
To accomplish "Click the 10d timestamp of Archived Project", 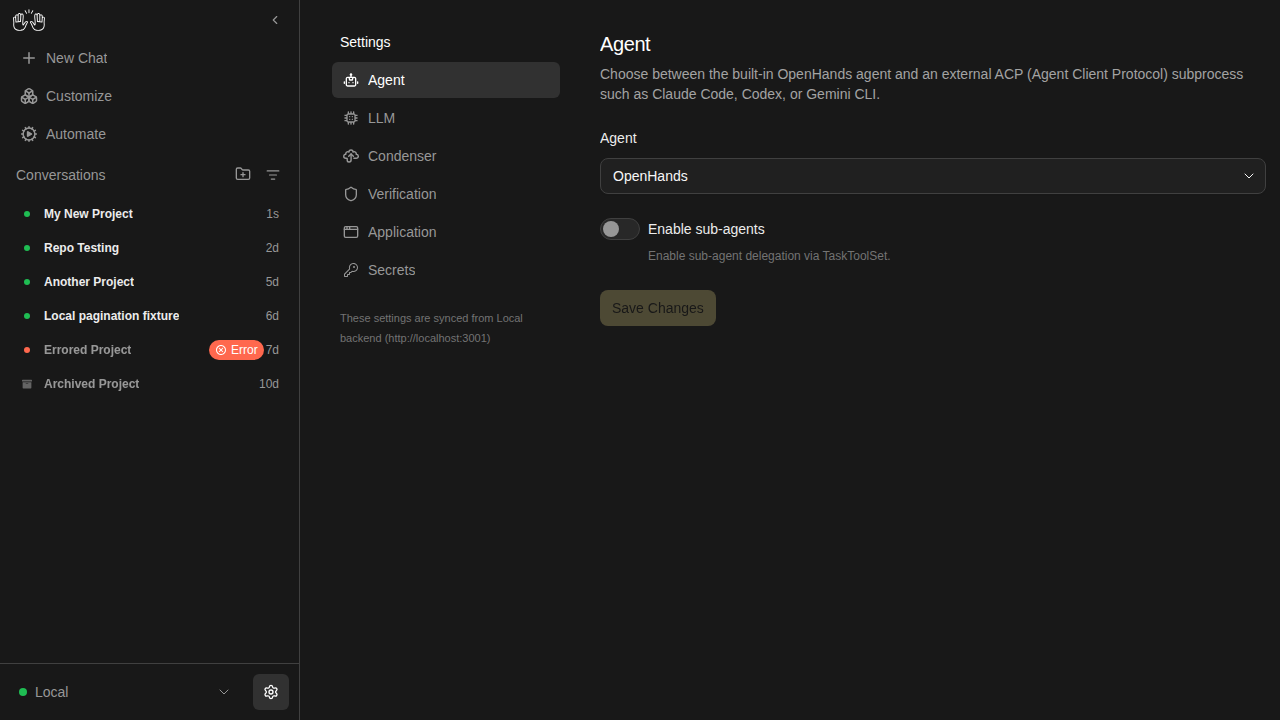I will (x=269, y=384).
